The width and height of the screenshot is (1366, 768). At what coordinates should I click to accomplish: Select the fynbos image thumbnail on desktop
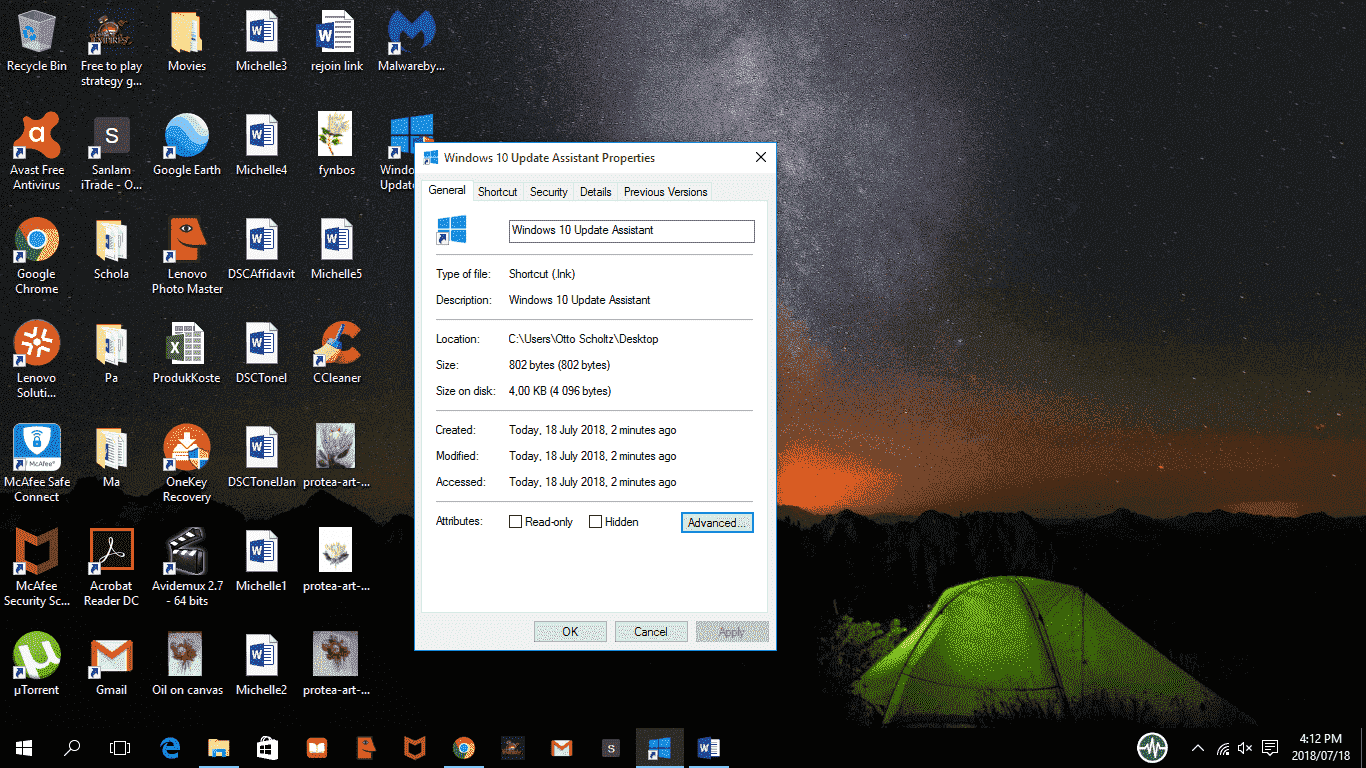337,144
